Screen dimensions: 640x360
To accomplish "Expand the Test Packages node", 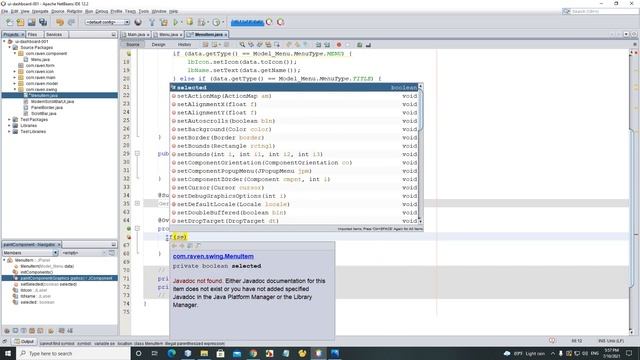I will [10, 120].
